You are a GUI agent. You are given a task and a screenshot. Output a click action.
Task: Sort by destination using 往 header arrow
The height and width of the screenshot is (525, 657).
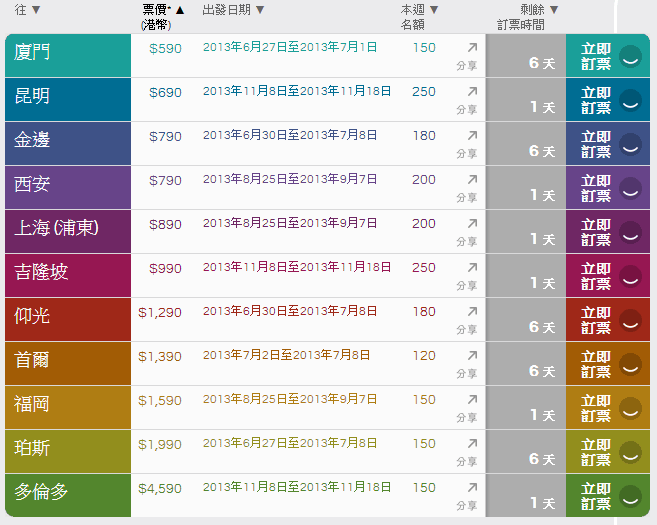36,10
